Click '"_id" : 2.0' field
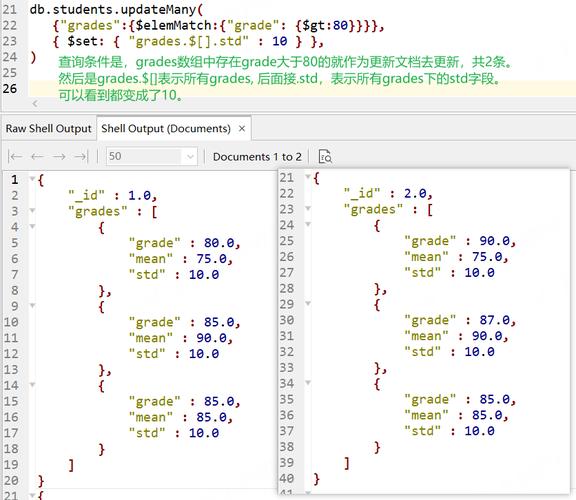576x500 pixels. pos(388,193)
